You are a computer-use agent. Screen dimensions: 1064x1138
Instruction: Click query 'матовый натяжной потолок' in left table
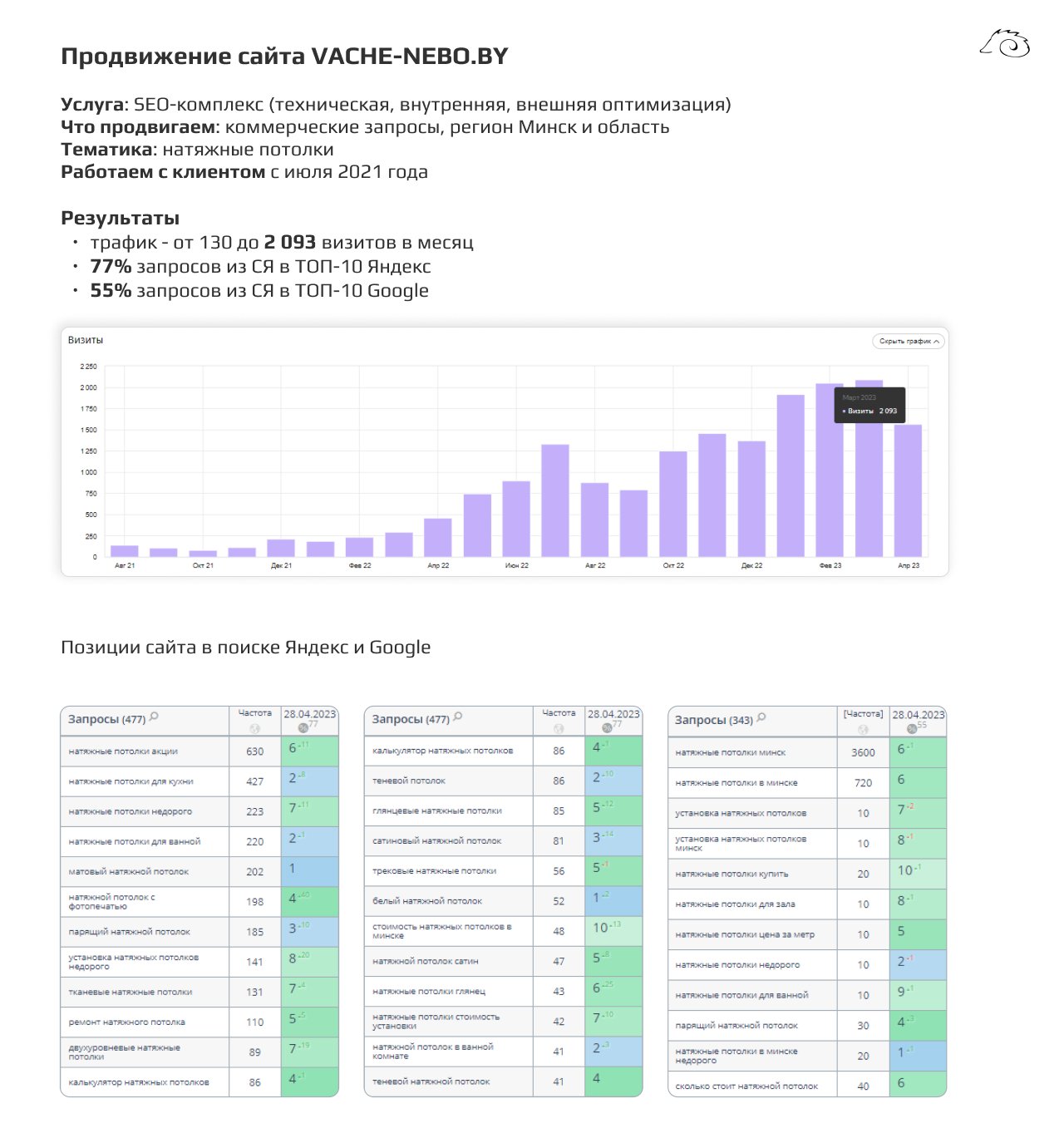coord(129,872)
